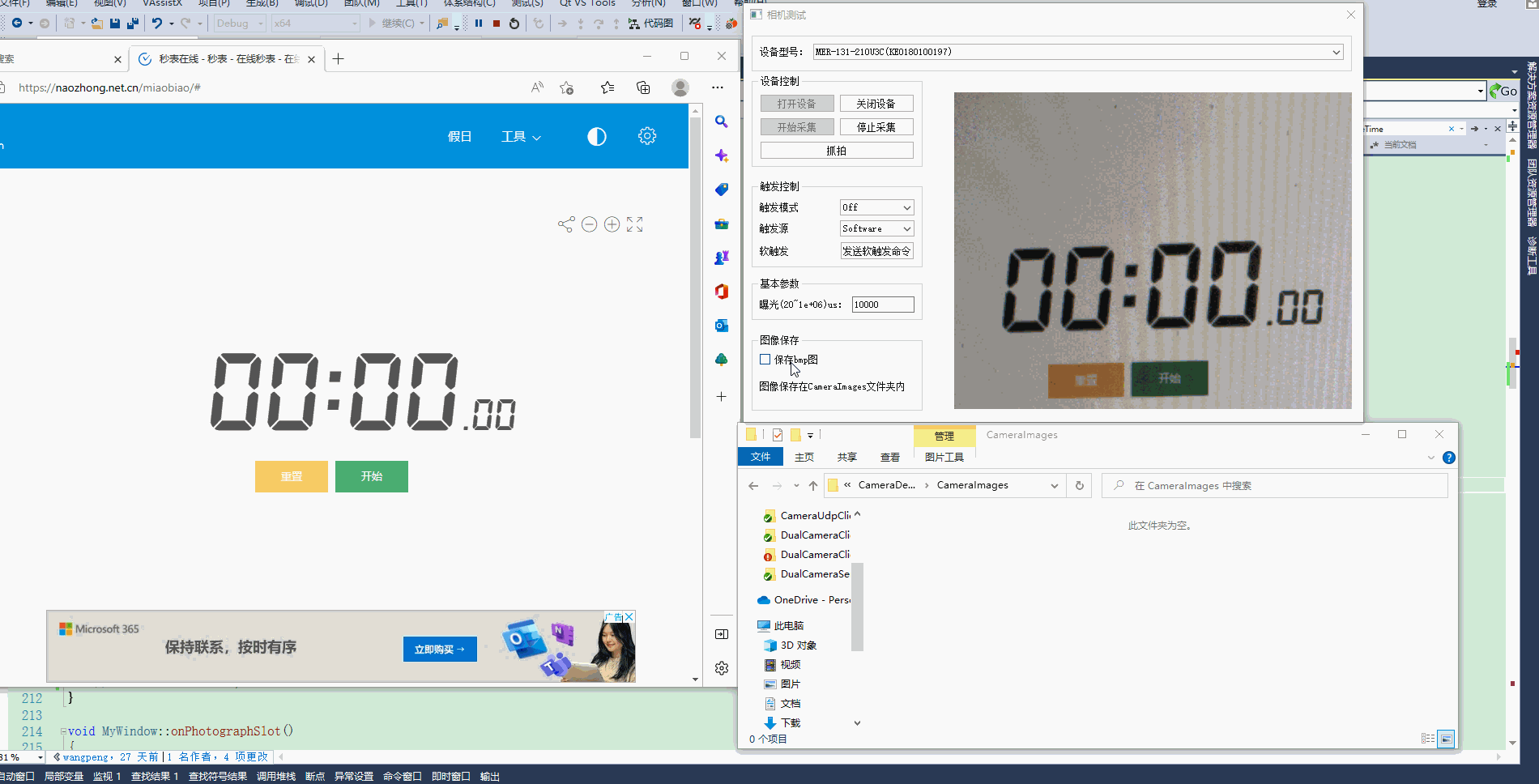
Task: Open browser settings and more menu
Action: pos(718,87)
